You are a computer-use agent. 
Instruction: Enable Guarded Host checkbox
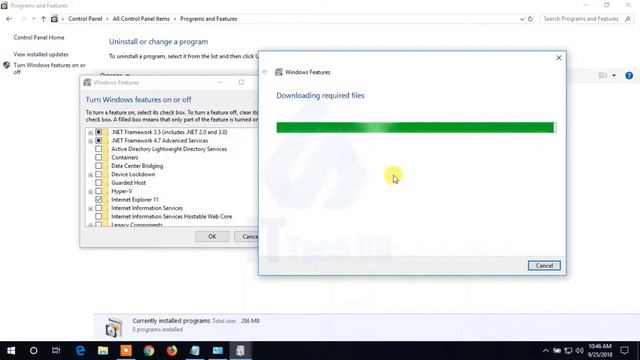tap(98, 182)
